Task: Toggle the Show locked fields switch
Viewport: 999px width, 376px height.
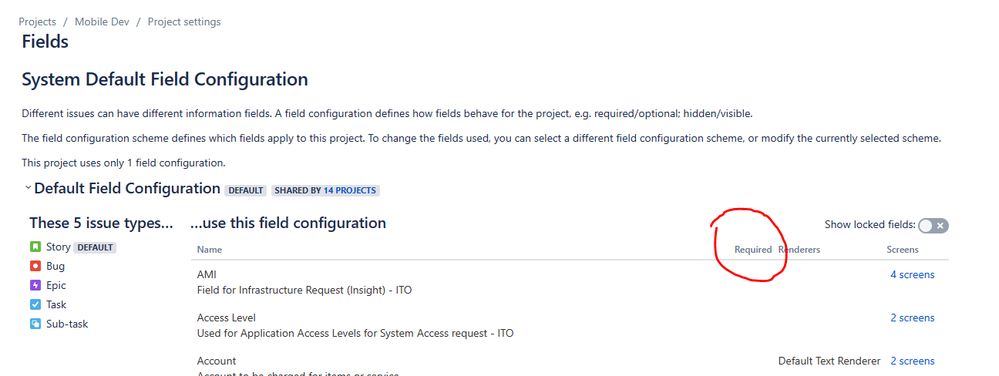Action: coord(933,226)
